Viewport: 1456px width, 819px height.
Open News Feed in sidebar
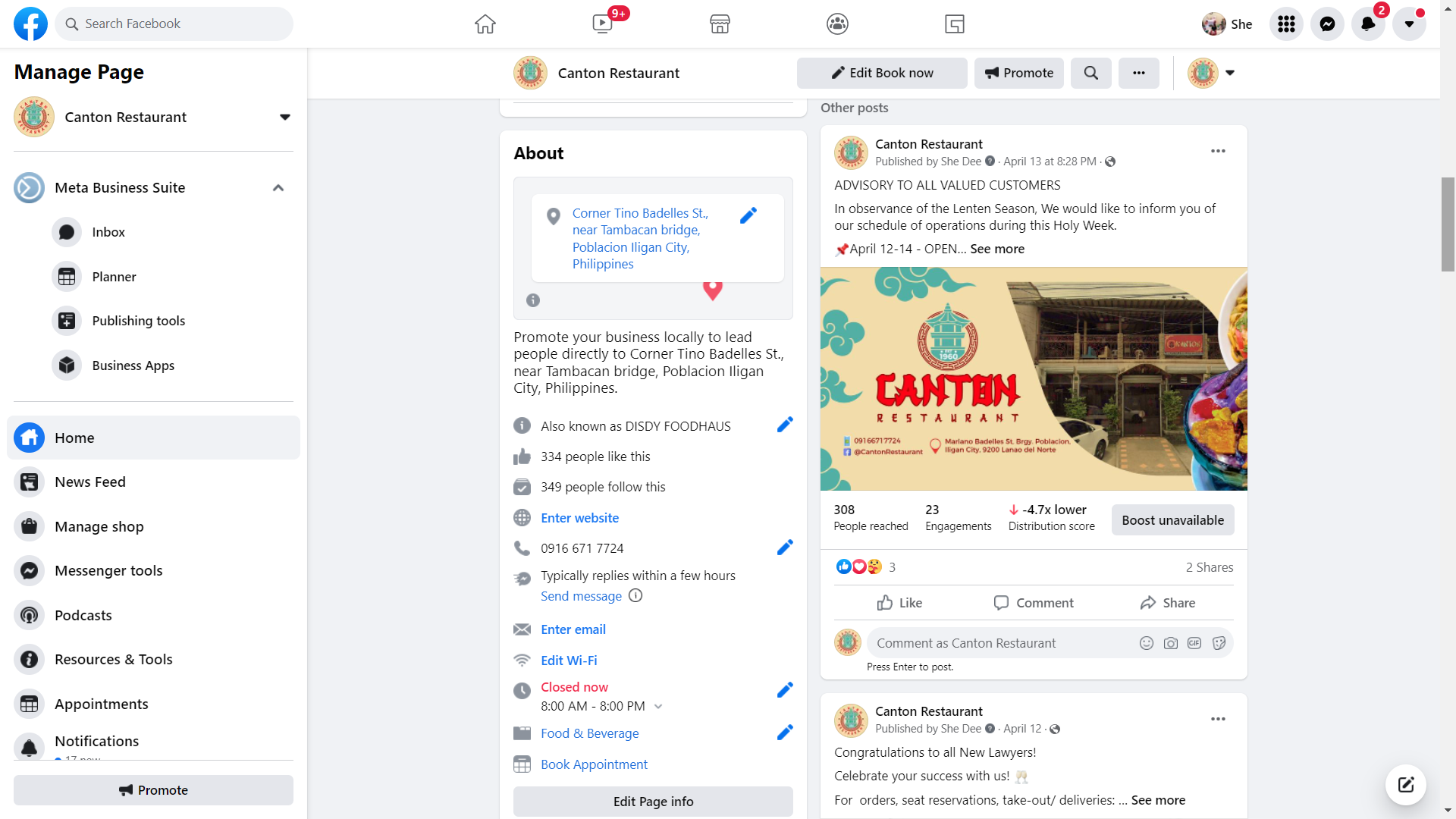89,482
